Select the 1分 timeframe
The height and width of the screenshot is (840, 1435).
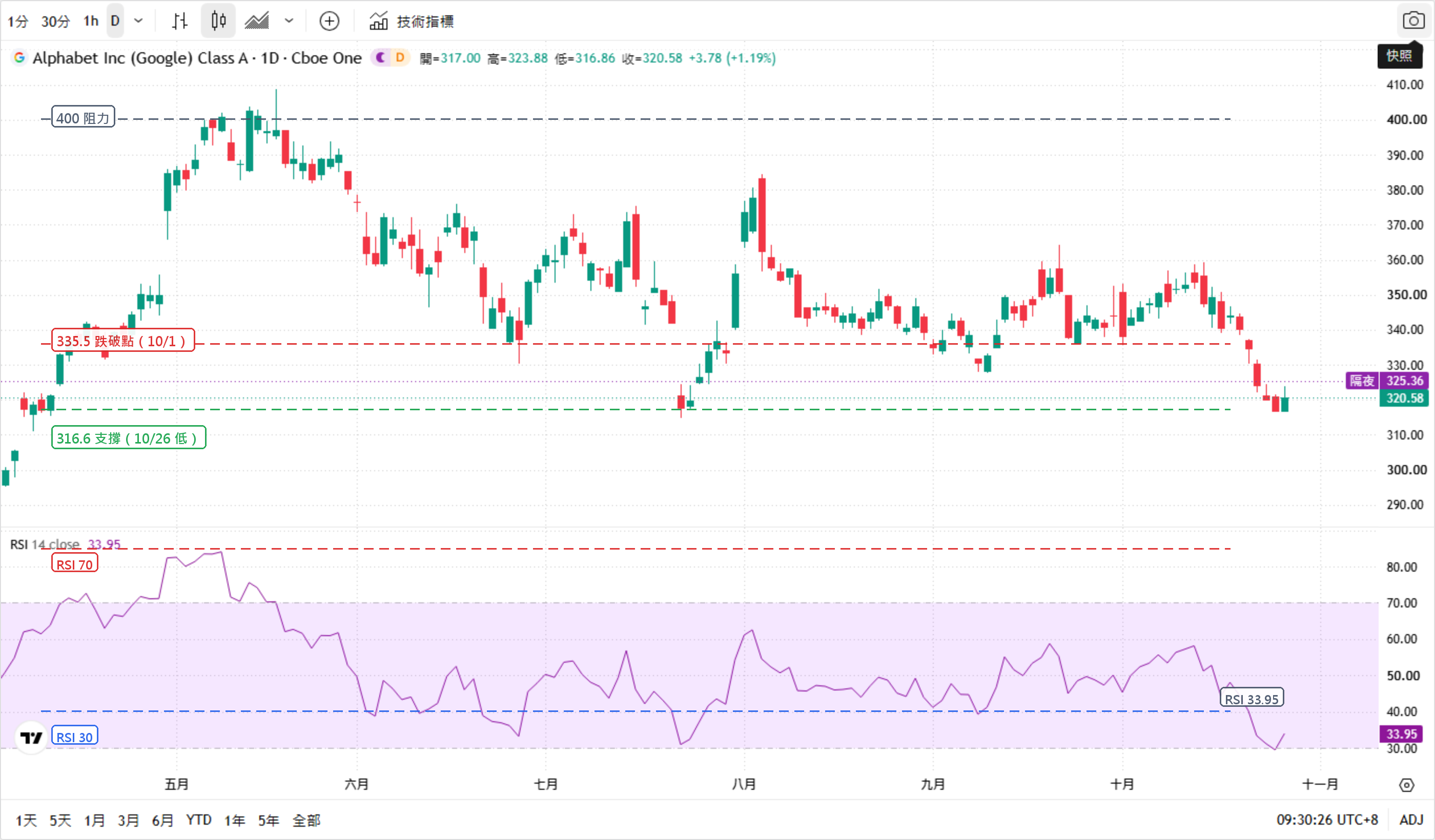pyautogui.click(x=17, y=22)
